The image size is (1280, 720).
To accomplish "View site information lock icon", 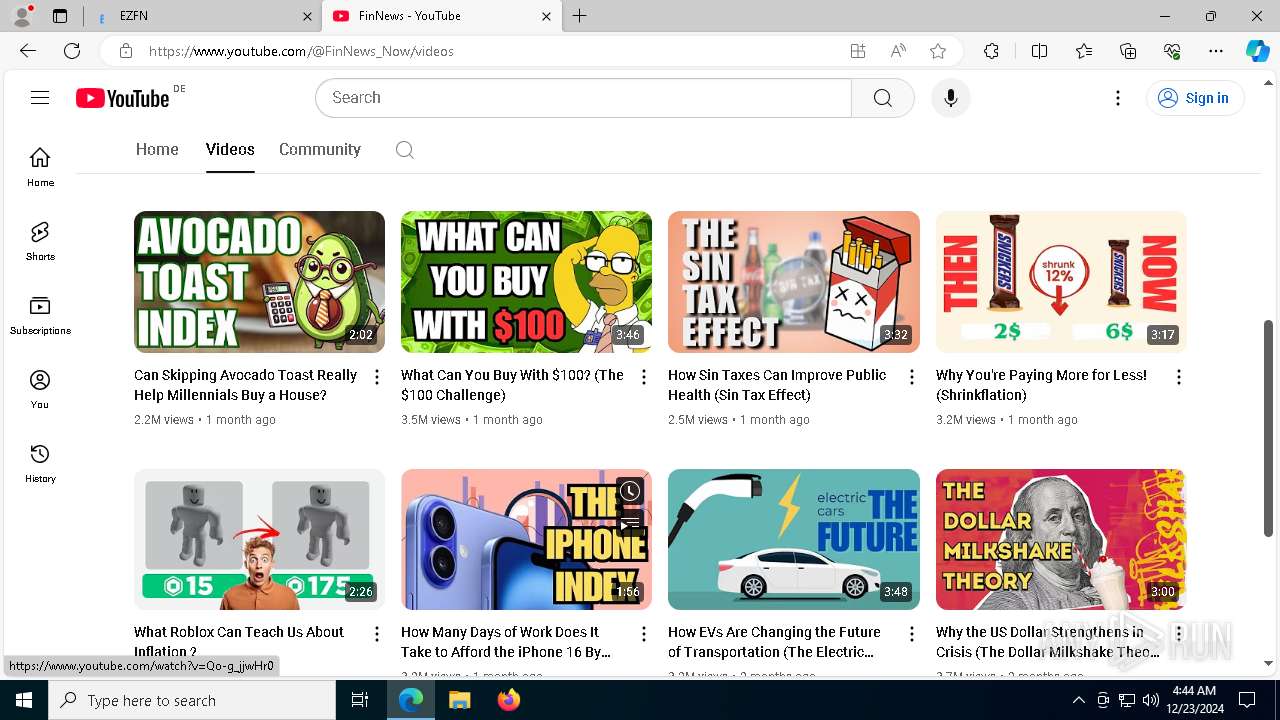I will tap(125, 51).
